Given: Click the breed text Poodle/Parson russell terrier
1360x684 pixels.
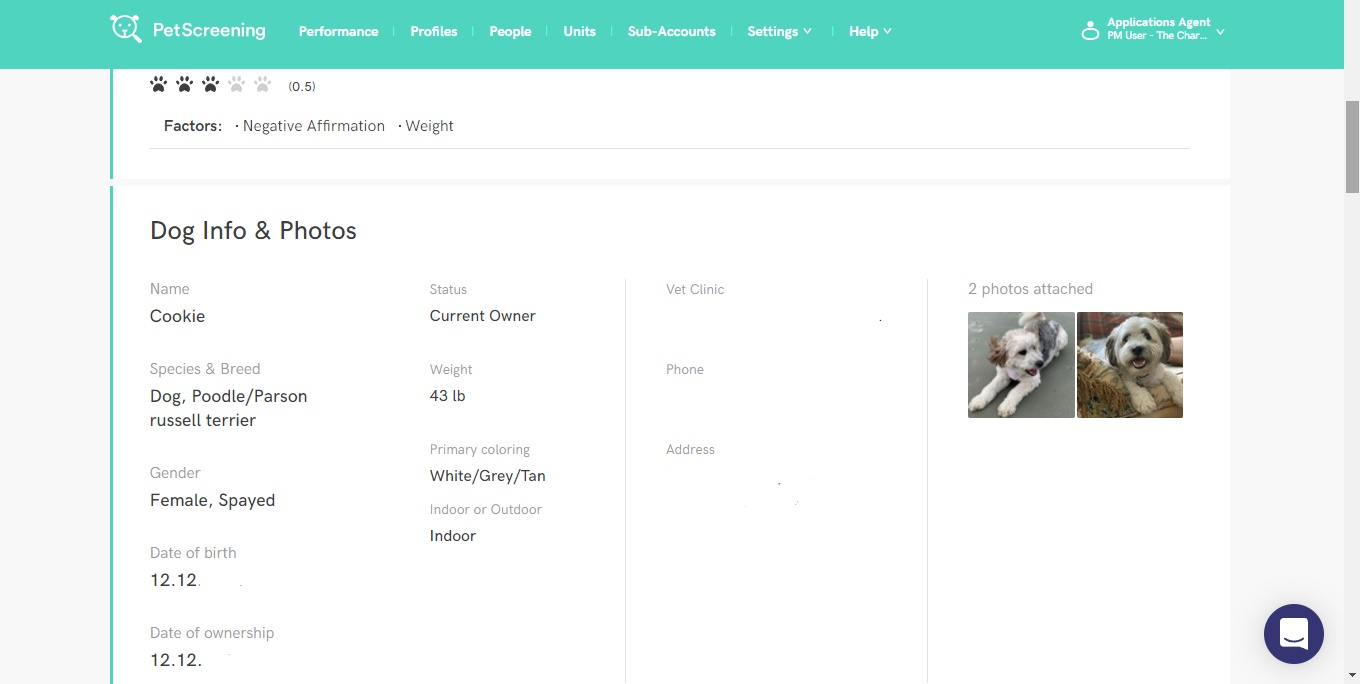Looking at the screenshot, I should (x=228, y=408).
